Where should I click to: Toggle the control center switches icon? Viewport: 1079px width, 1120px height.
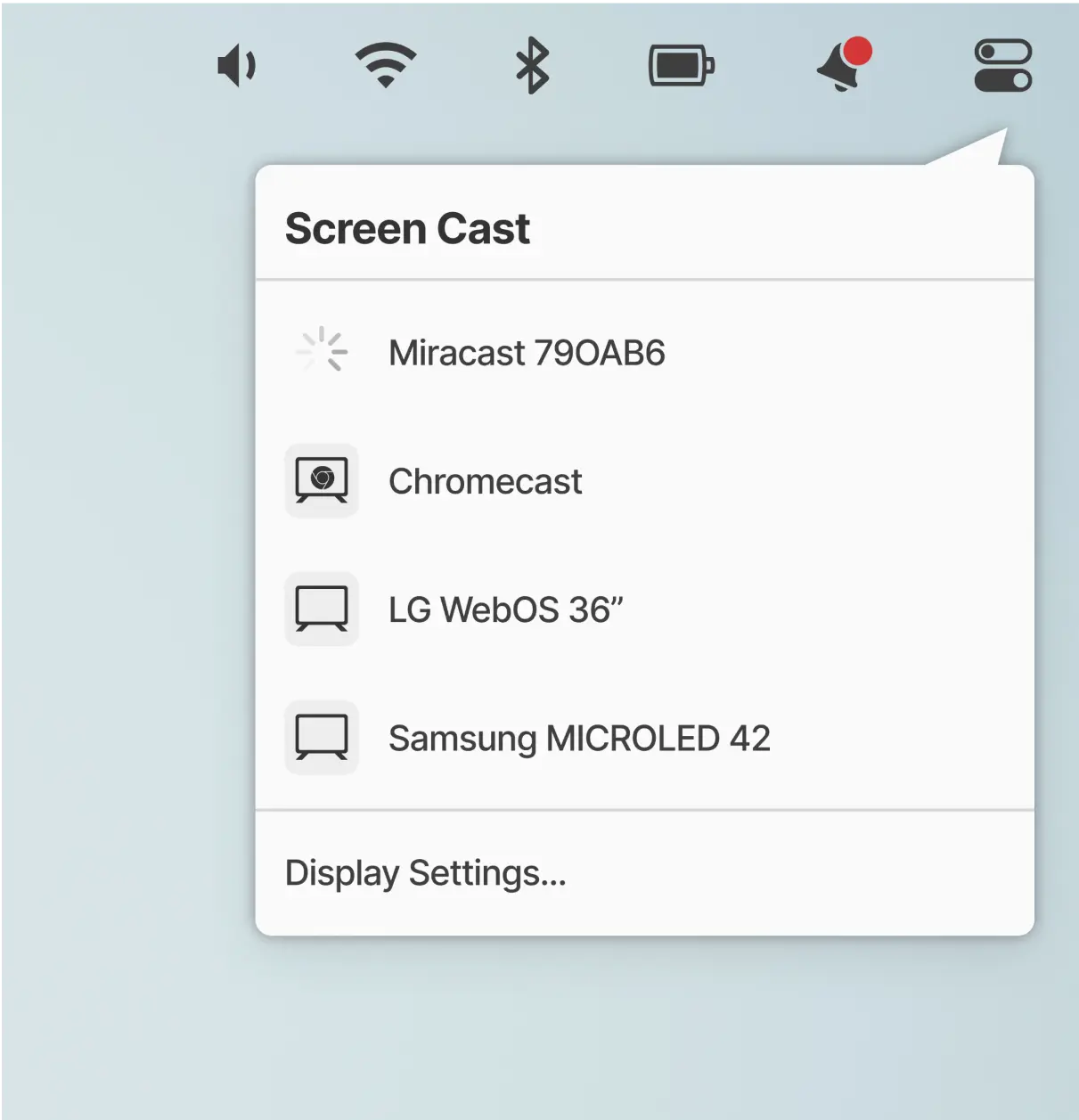(x=1002, y=66)
